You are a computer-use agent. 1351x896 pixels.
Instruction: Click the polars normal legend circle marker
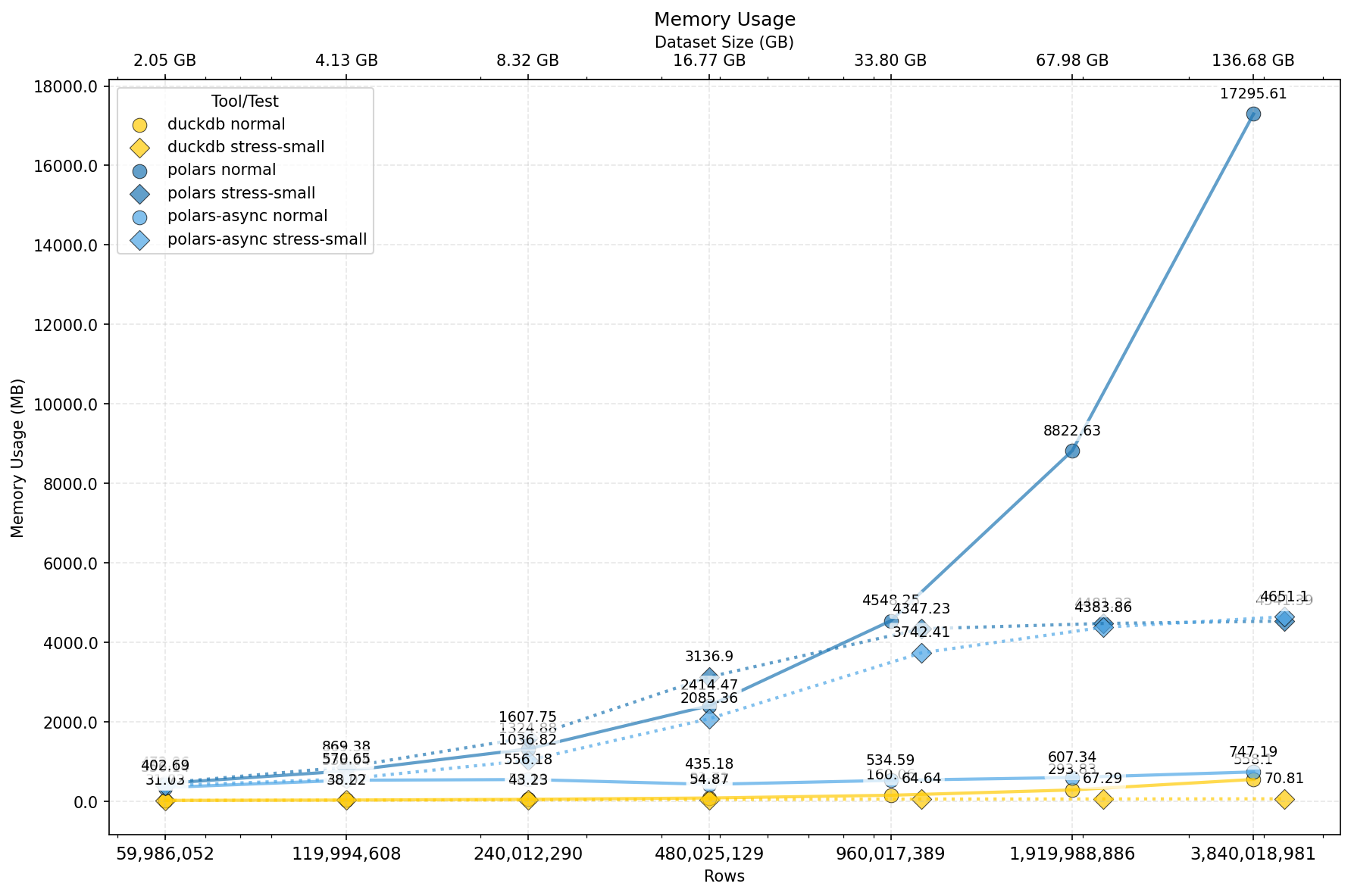(139, 171)
